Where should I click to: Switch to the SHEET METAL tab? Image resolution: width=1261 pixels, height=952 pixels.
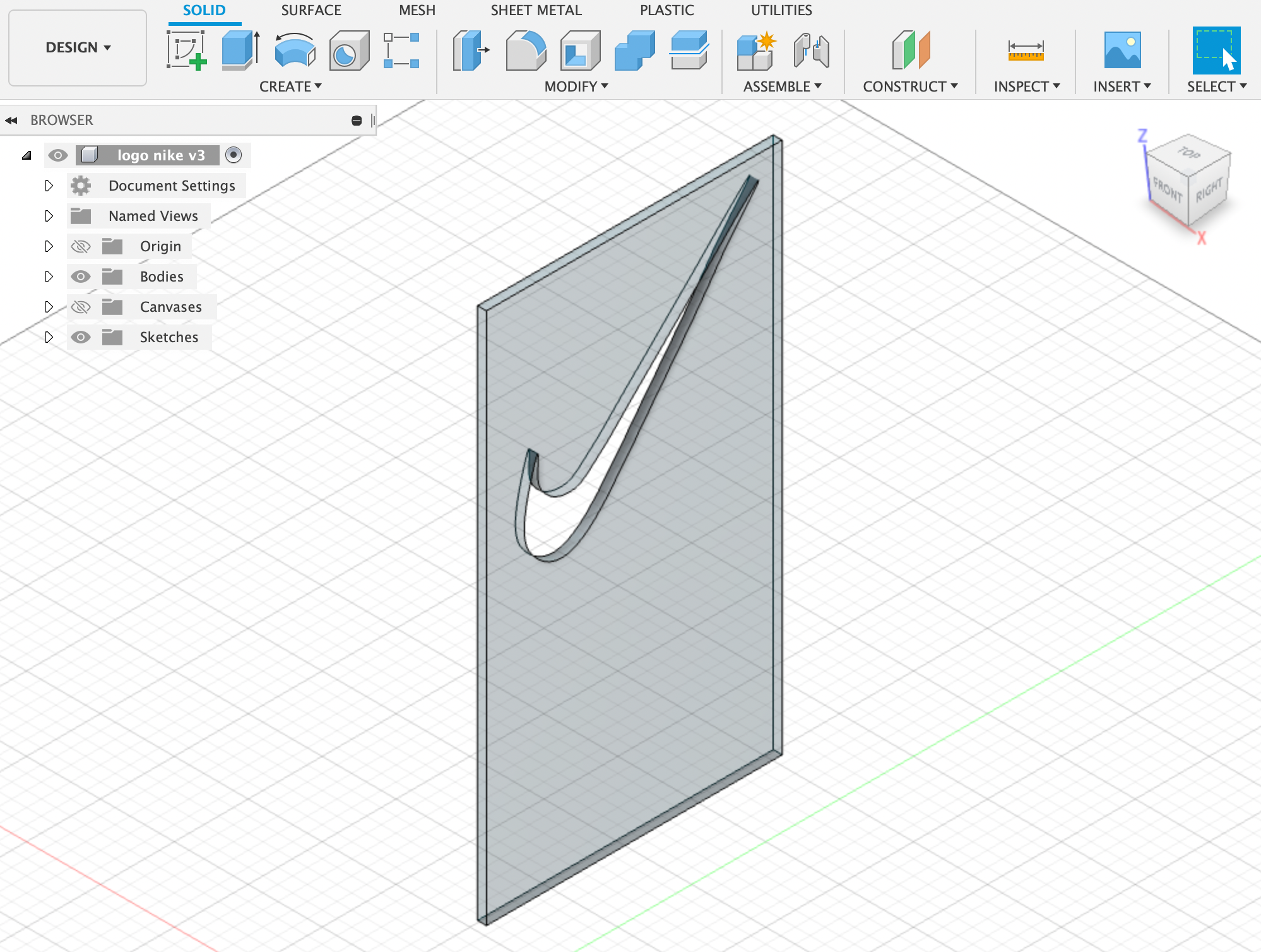[536, 11]
